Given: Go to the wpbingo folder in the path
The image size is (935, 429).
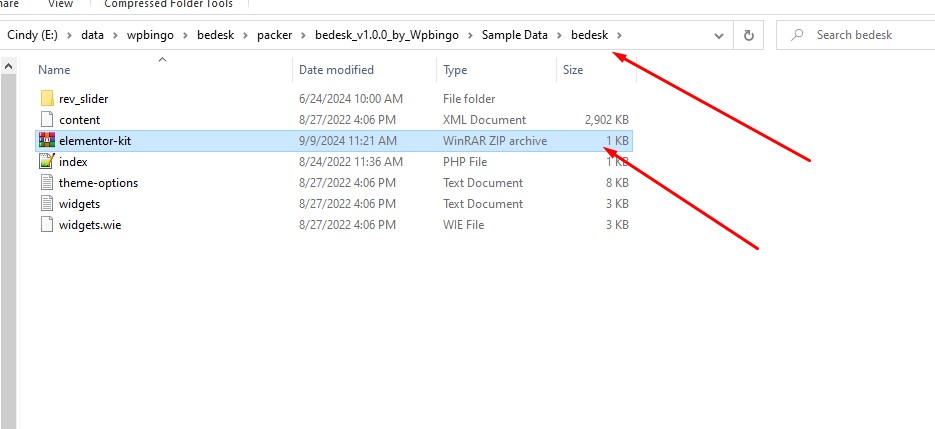Looking at the screenshot, I should tap(150, 35).
